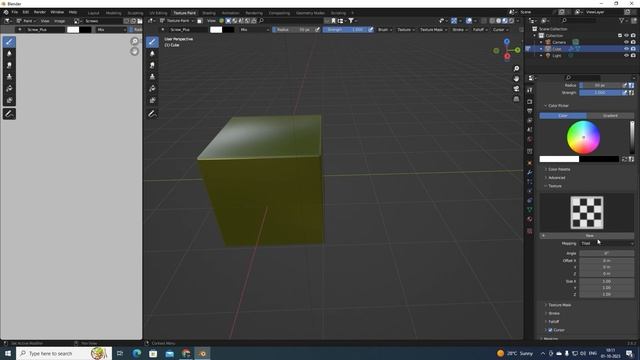This screenshot has height=360, width=640.
Task: Open the Edit menu
Action: pos(26,12)
